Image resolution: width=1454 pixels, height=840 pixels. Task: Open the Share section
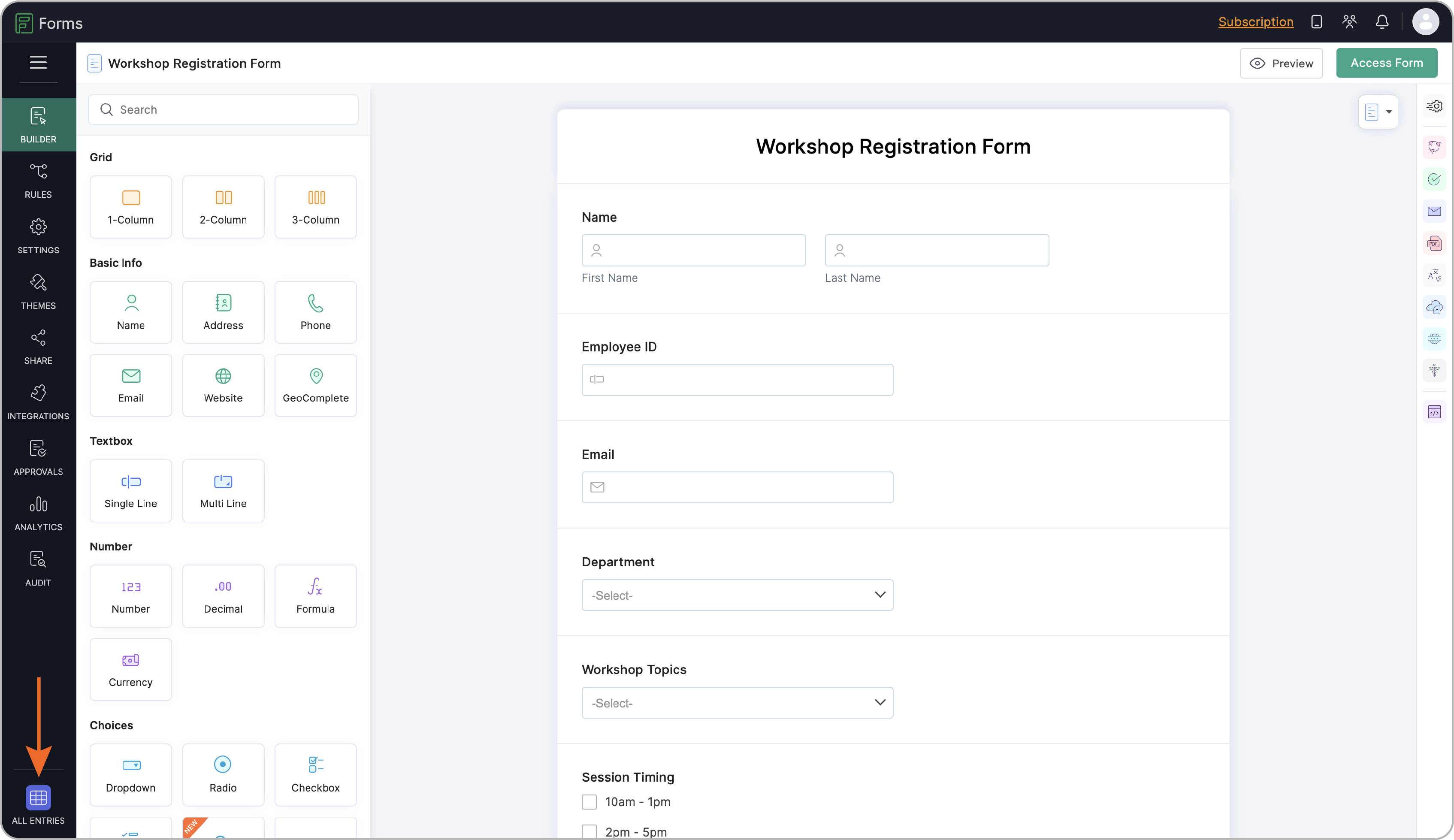tap(38, 347)
